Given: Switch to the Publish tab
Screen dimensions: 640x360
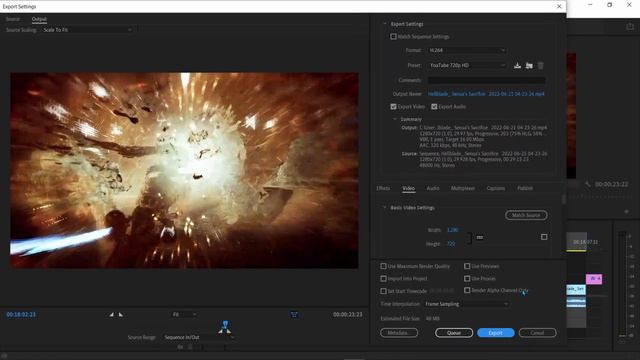Looking at the screenshot, I should [525, 188].
